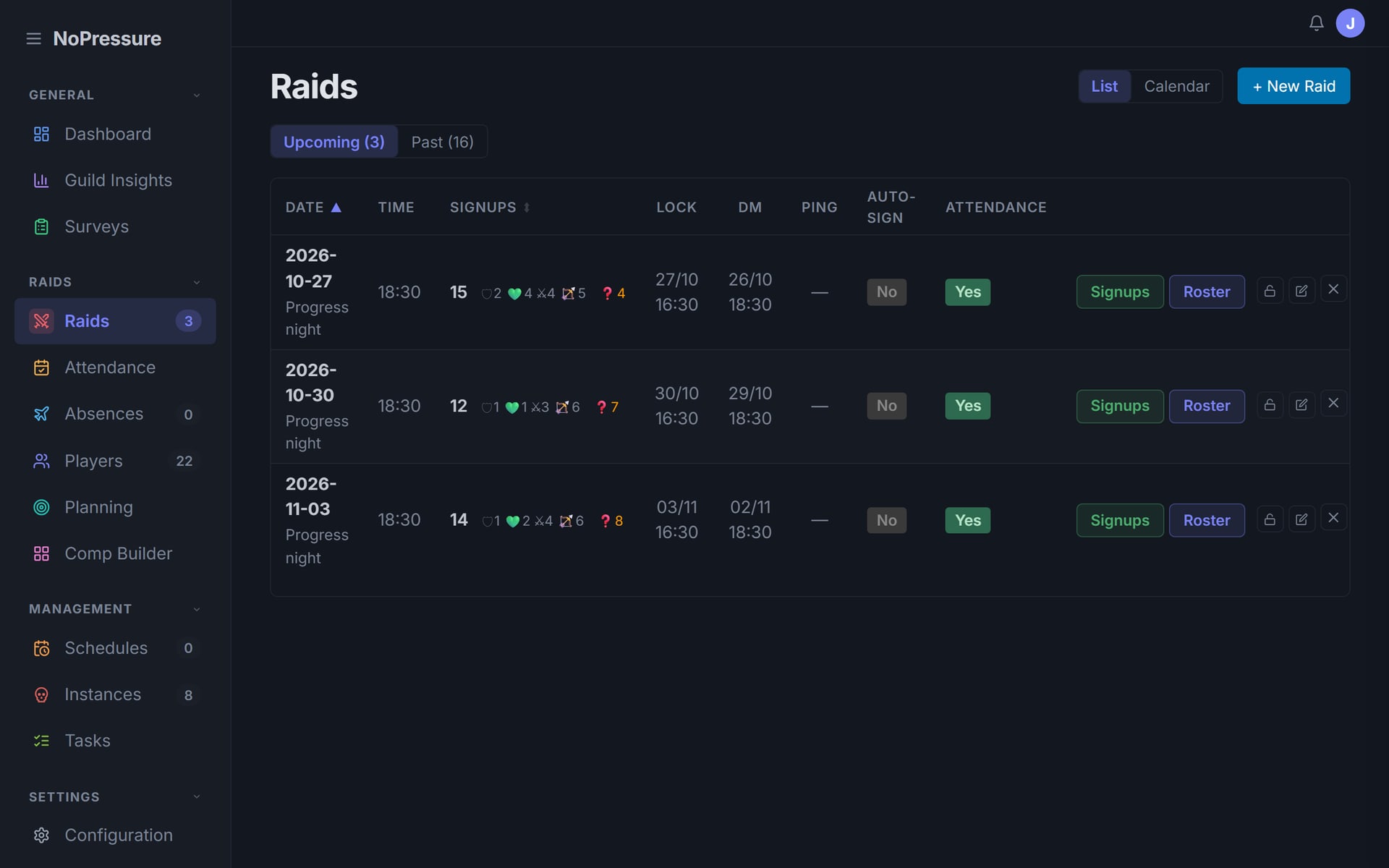Screen dimensions: 1389x868
Task: Select the Upcoming (3) tab
Action: 334,142
